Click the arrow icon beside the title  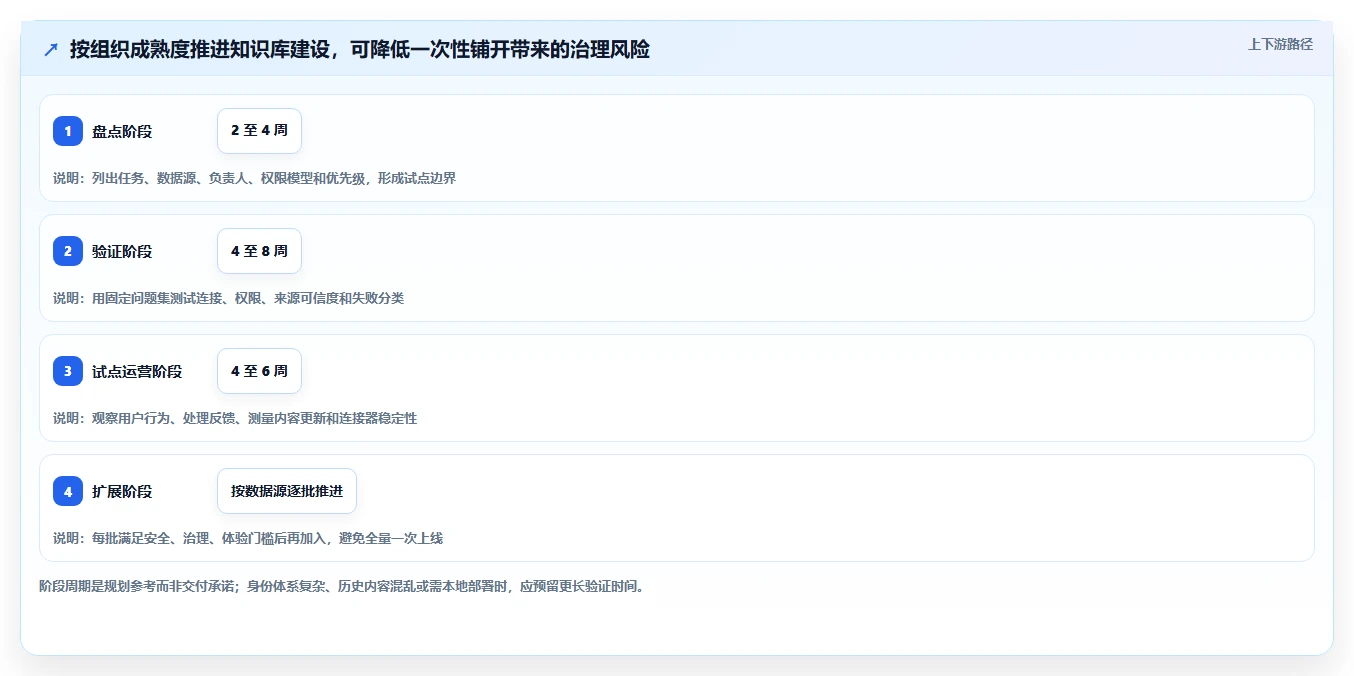51,49
